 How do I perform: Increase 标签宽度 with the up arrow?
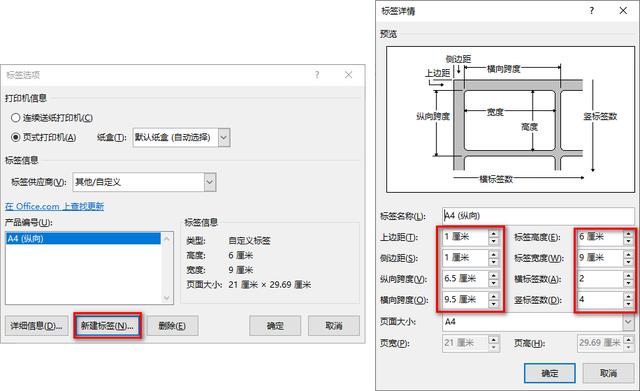pyautogui.click(x=629, y=254)
